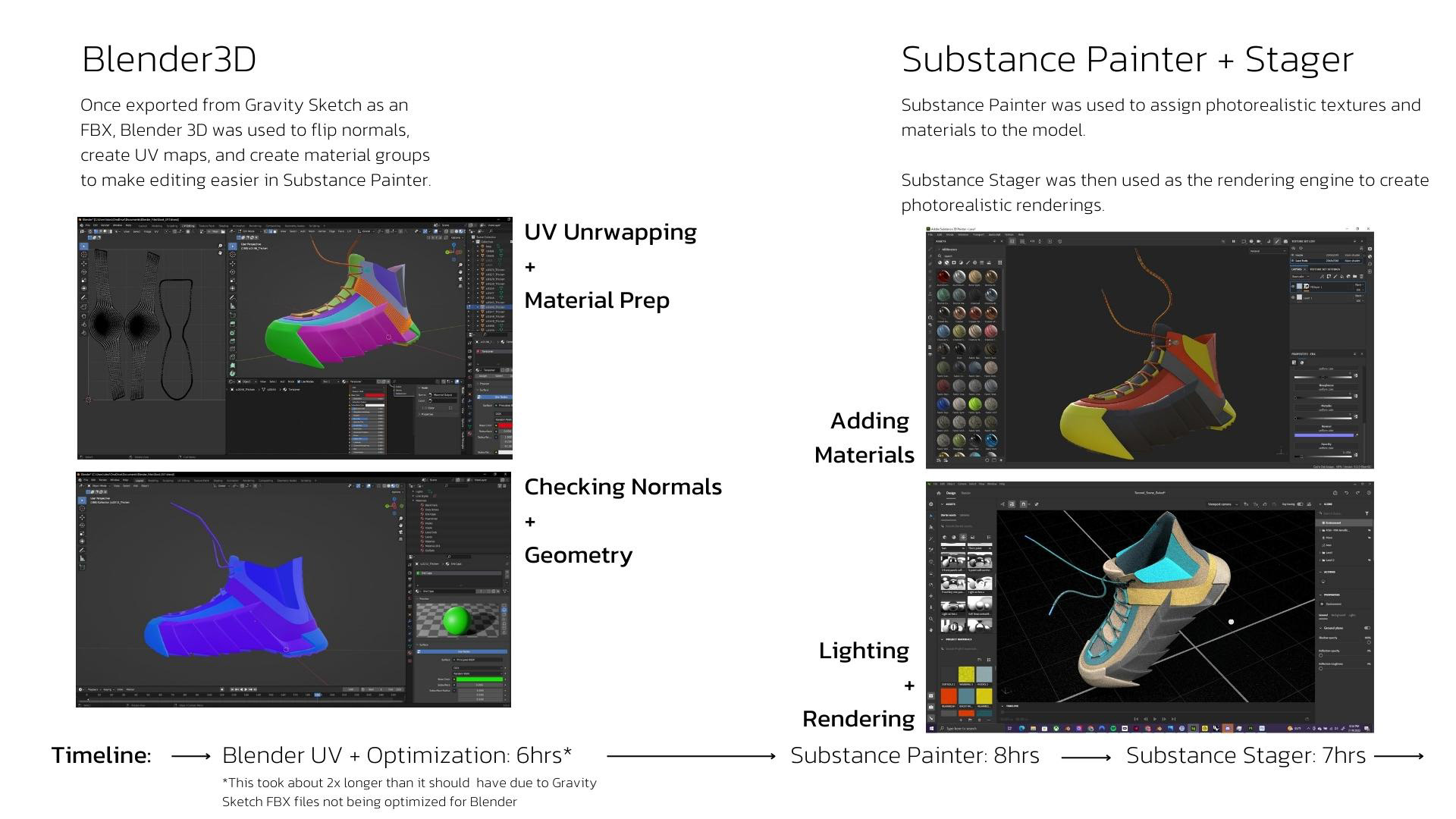Hide the Fill layer 1 eye in Painter
1456x819 pixels.
(1293, 287)
